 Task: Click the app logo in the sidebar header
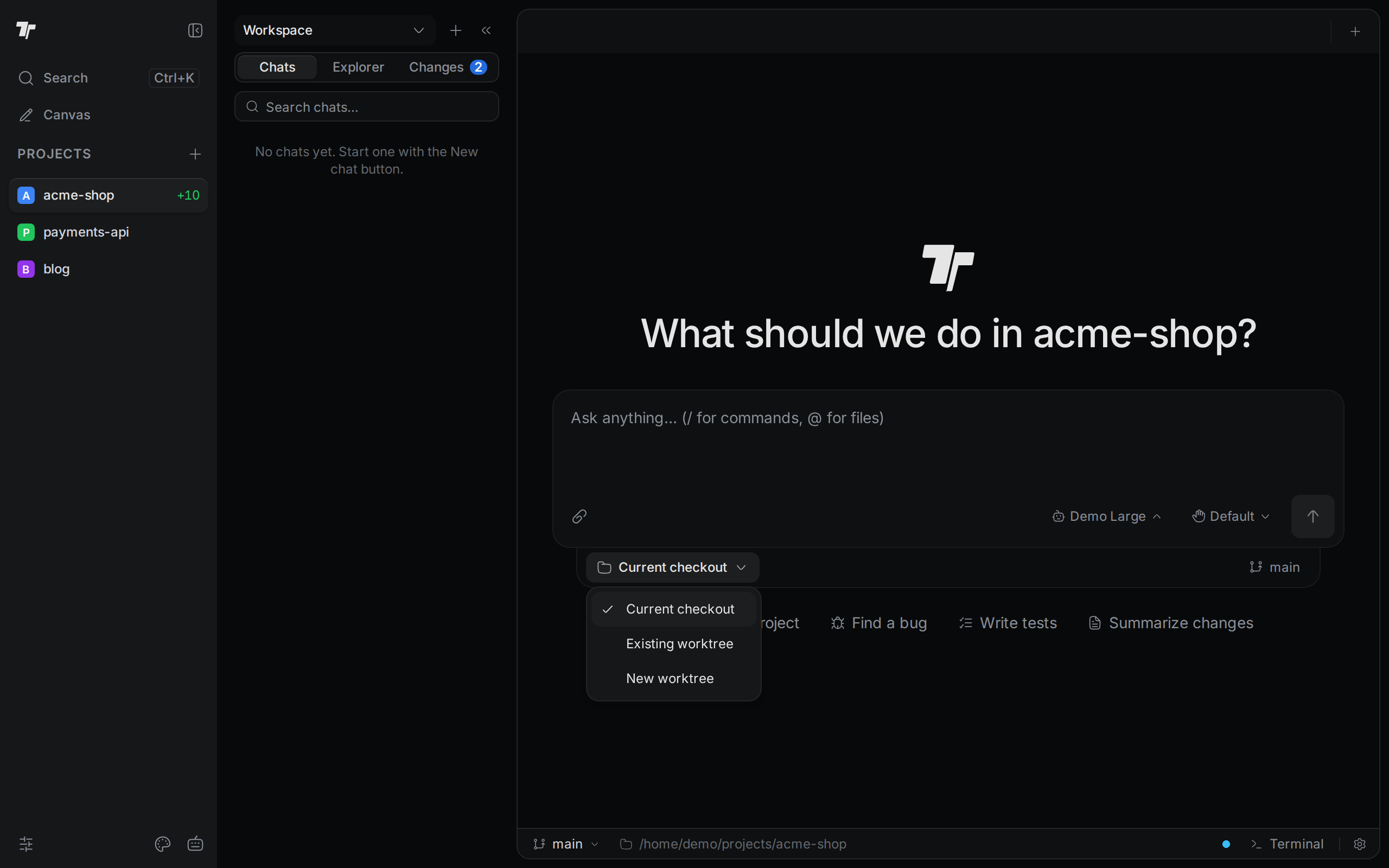tap(26, 30)
